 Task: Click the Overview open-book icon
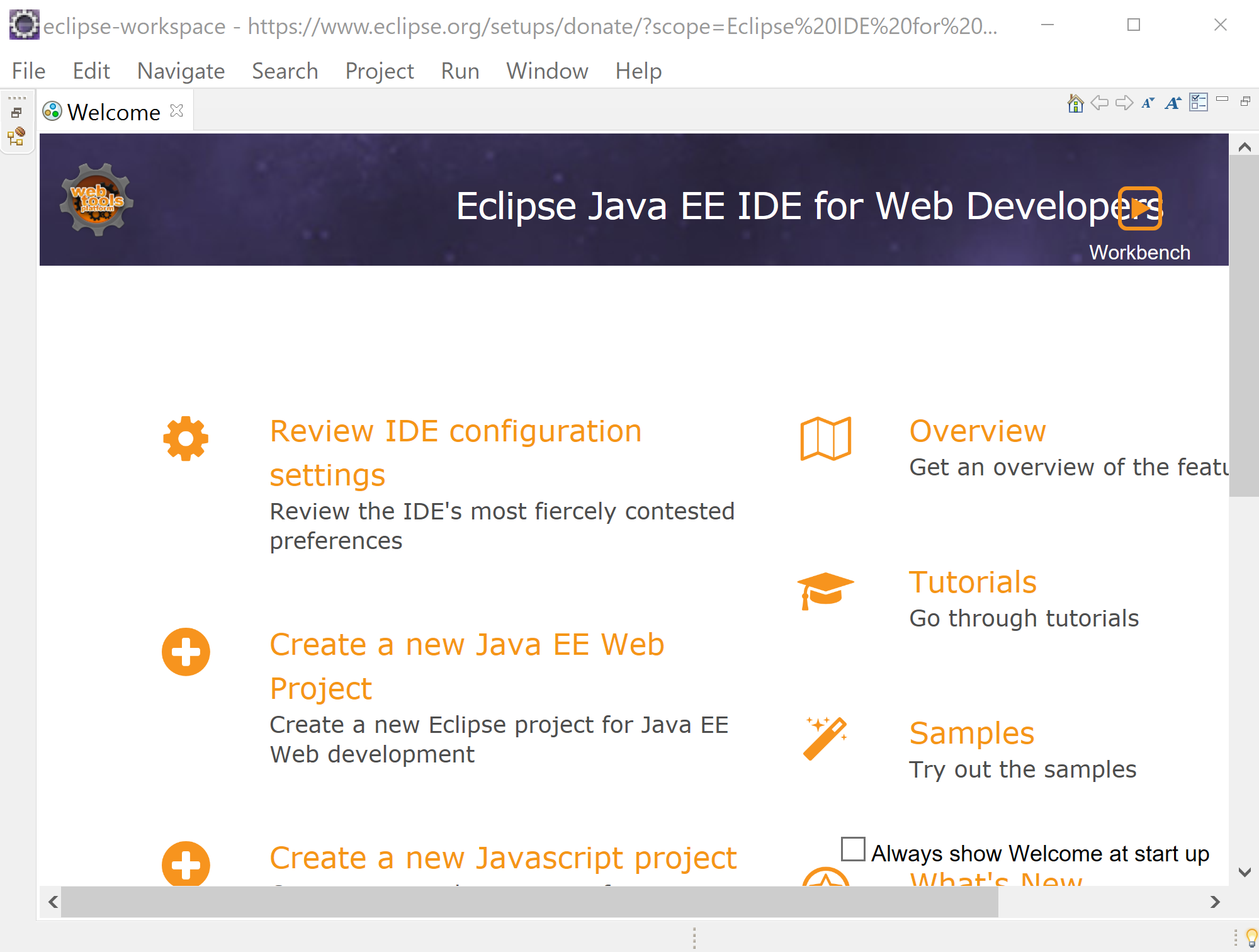click(825, 439)
